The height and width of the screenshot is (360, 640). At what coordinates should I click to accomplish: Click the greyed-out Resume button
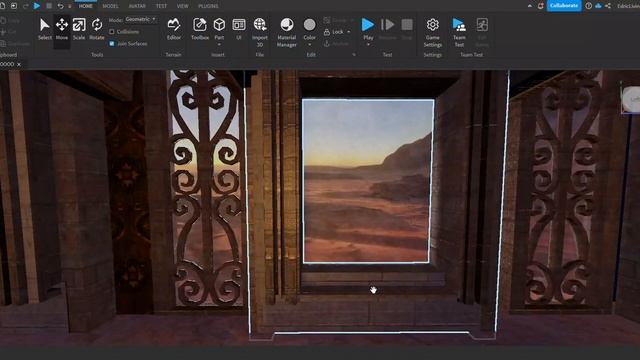(x=387, y=29)
